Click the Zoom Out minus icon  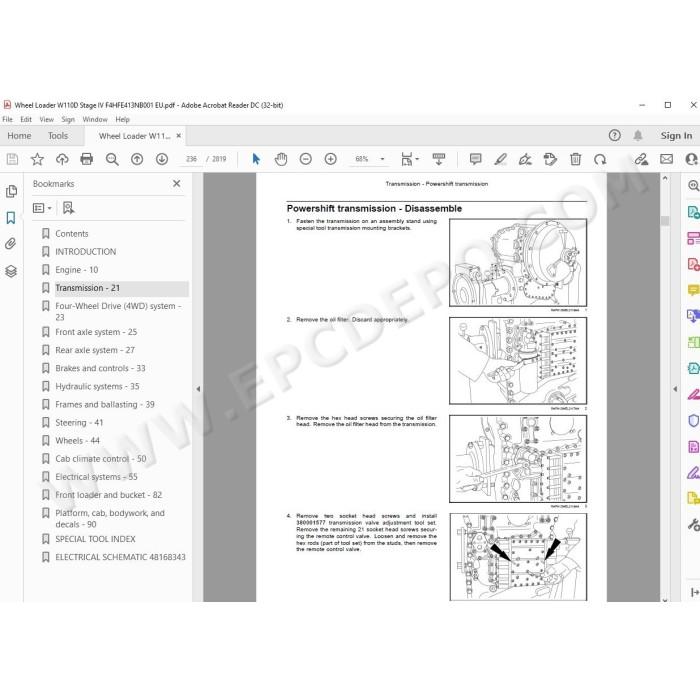coord(306,159)
